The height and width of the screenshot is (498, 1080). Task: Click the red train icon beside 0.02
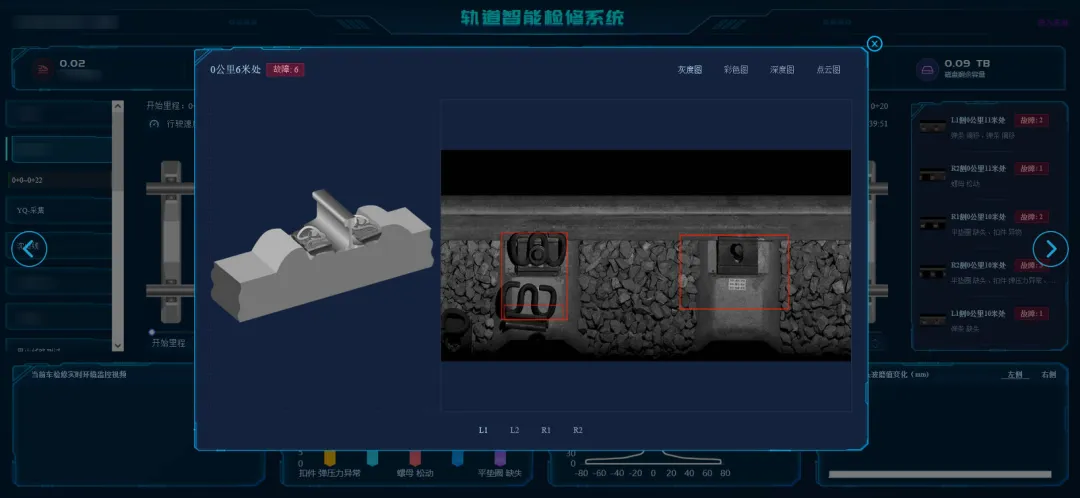pos(42,69)
